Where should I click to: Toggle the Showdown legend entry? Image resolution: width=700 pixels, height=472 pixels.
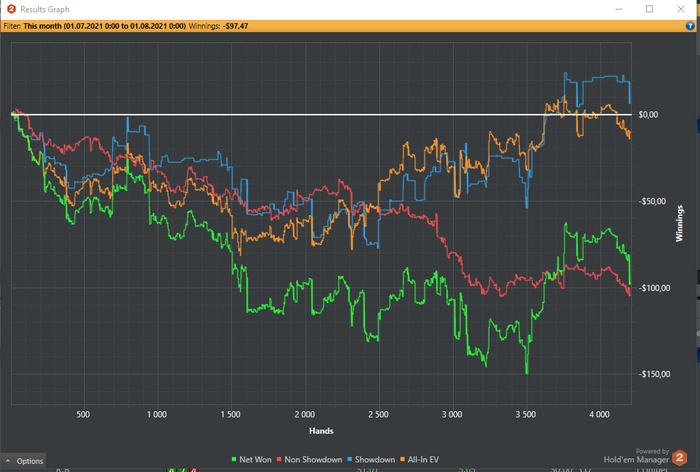(371, 459)
